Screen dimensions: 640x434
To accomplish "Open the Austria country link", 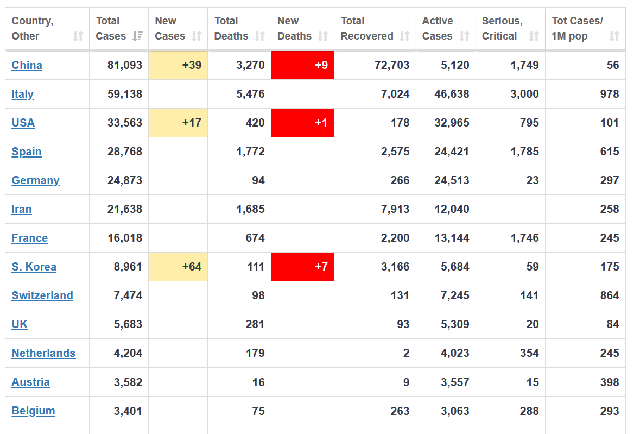I will (31, 383).
